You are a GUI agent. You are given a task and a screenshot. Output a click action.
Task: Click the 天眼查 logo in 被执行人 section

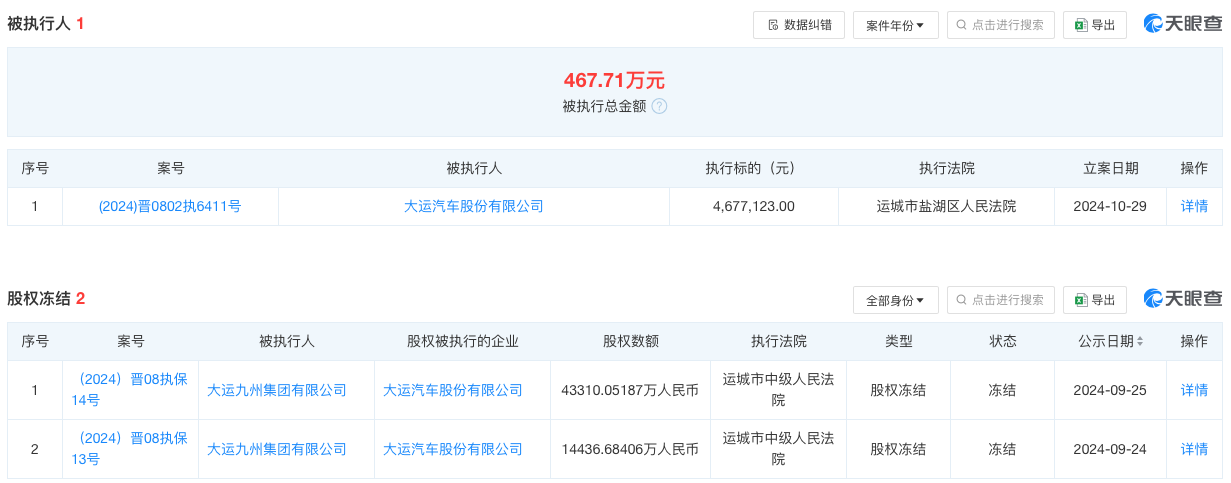[1183, 25]
